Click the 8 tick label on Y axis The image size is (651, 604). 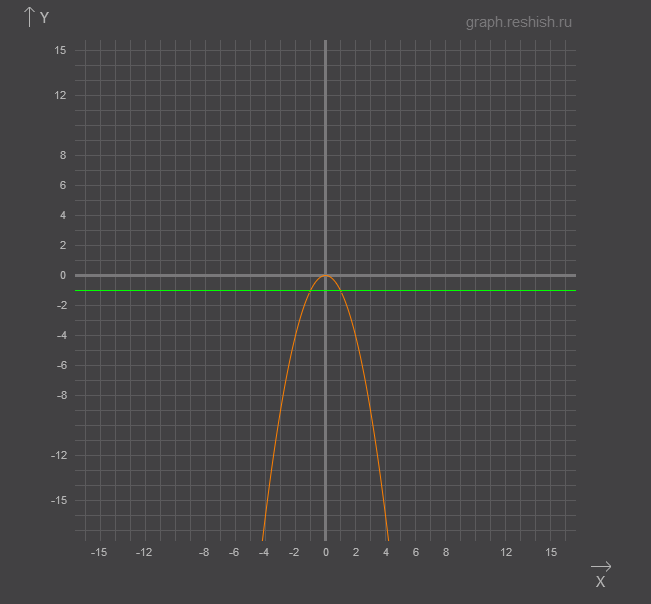pyautogui.click(x=63, y=155)
